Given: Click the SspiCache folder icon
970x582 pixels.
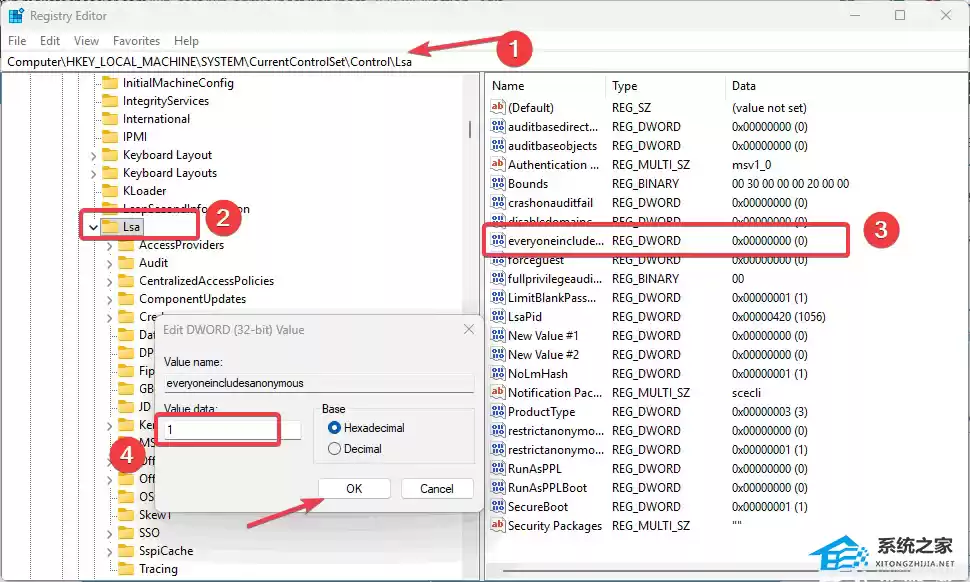Looking at the screenshot, I should (126, 551).
